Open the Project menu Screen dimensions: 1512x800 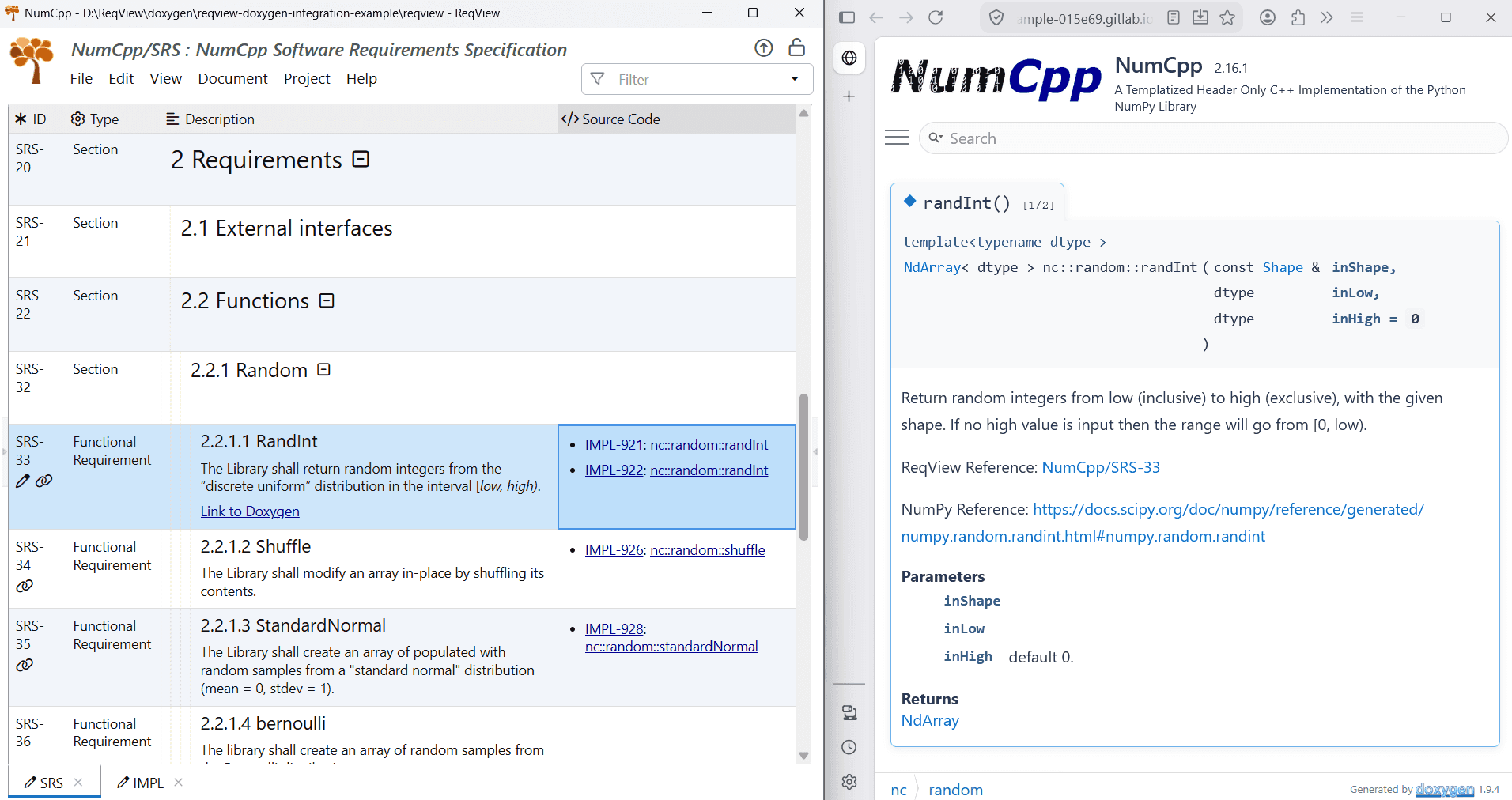click(307, 78)
